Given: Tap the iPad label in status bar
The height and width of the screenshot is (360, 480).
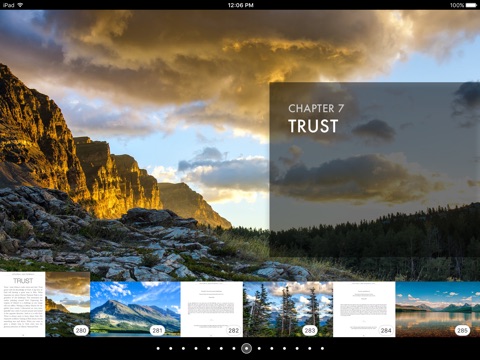Looking at the screenshot, I should point(8,5).
